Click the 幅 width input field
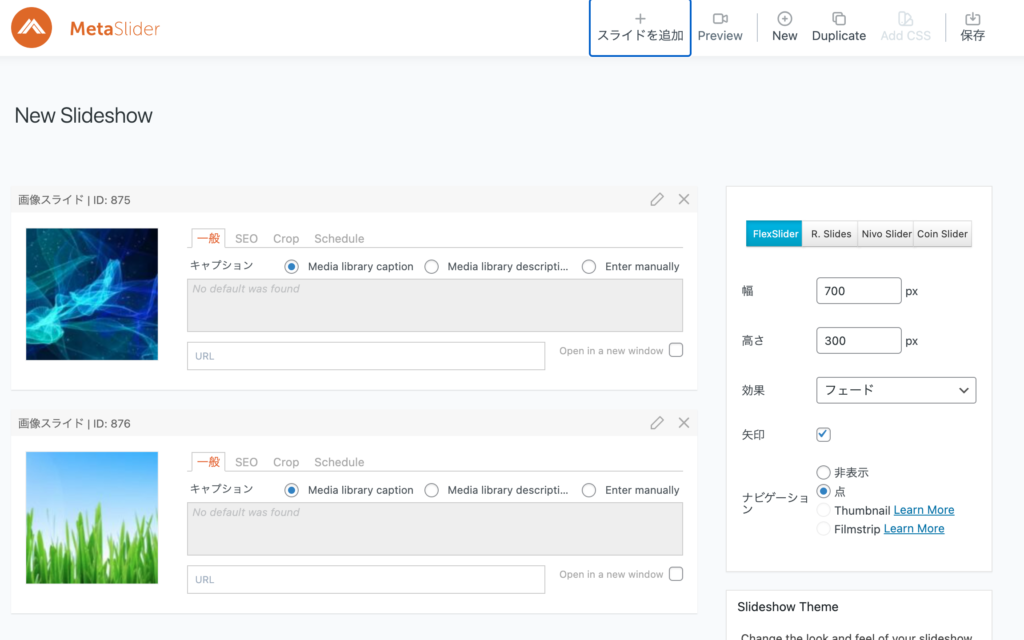1024x640 pixels. (x=858, y=291)
